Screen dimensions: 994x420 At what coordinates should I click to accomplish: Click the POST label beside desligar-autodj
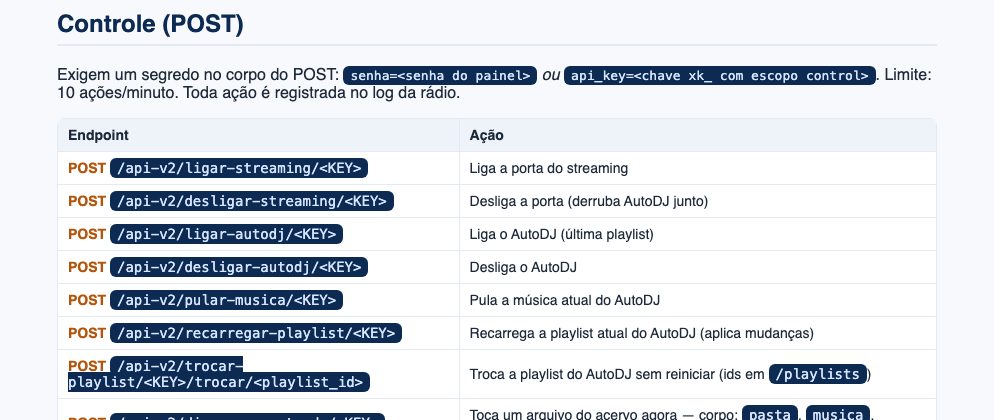click(x=87, y=267)
